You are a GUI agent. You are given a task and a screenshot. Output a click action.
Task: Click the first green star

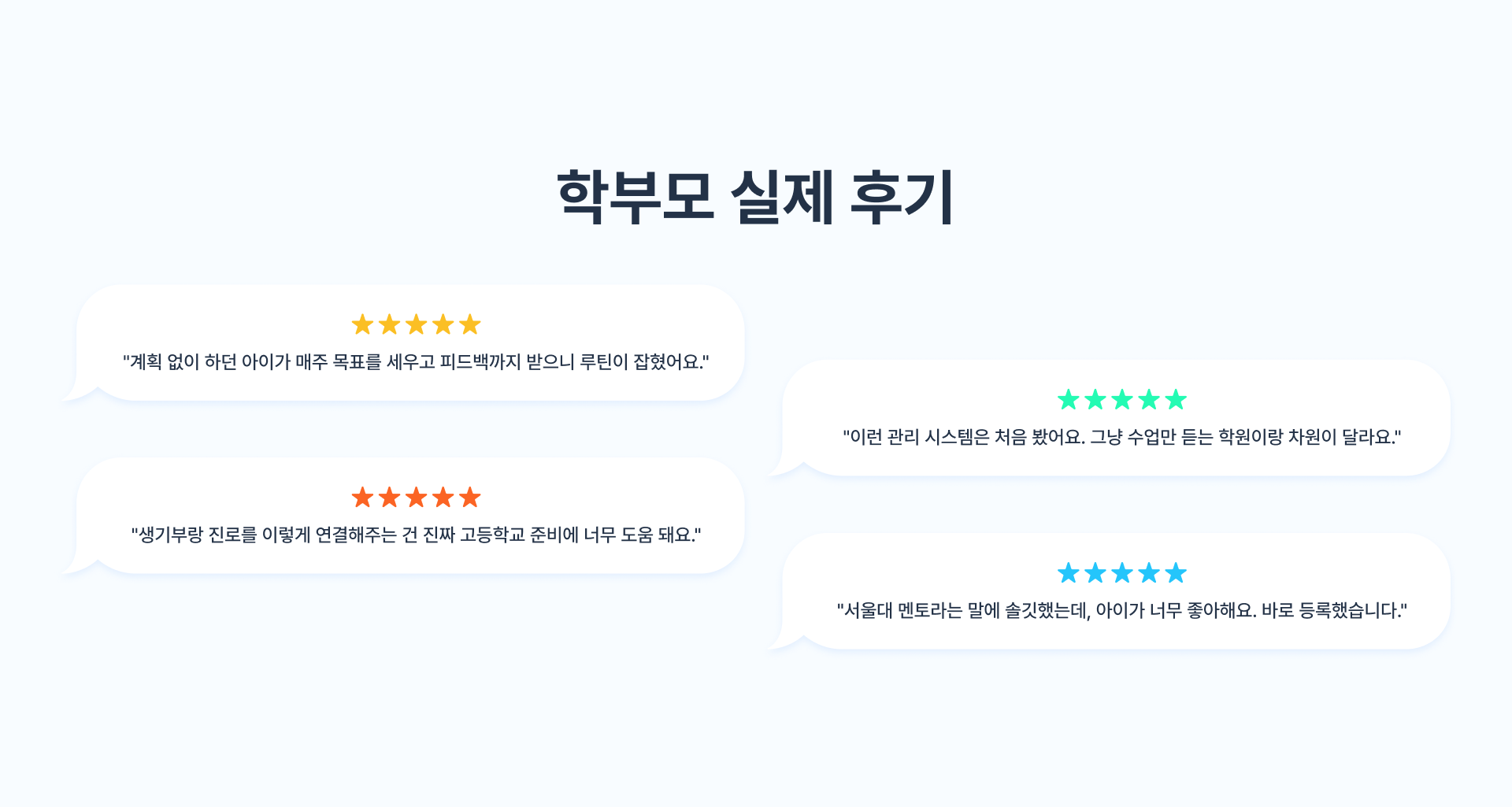tap(1068, 400)
